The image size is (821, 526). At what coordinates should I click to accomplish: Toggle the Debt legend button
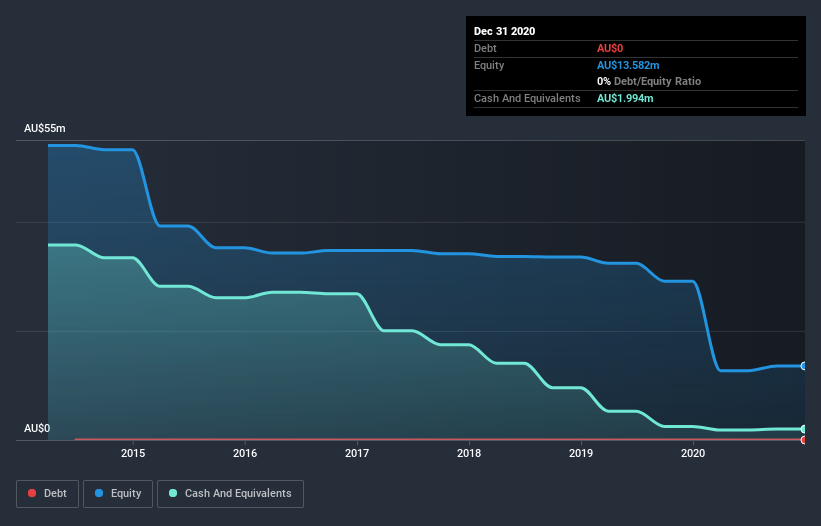47,494
